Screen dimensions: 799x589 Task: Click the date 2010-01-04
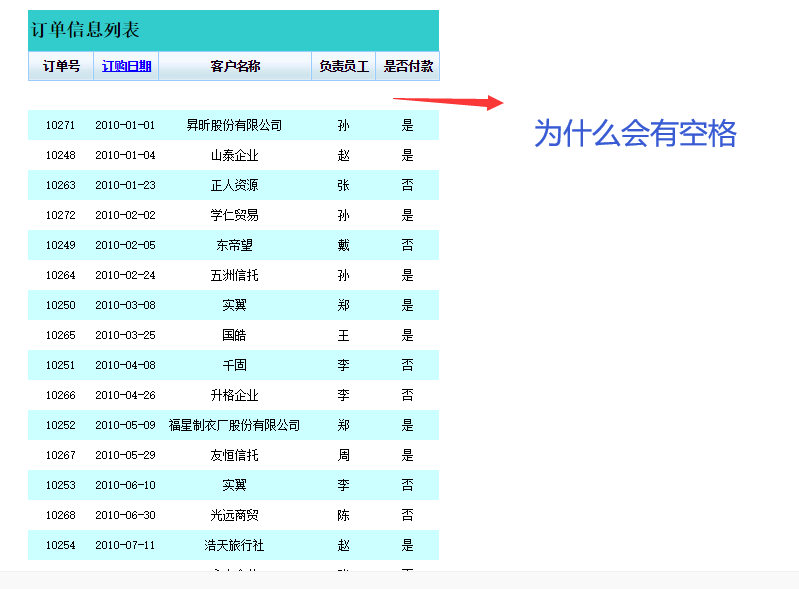coord(125,155)
